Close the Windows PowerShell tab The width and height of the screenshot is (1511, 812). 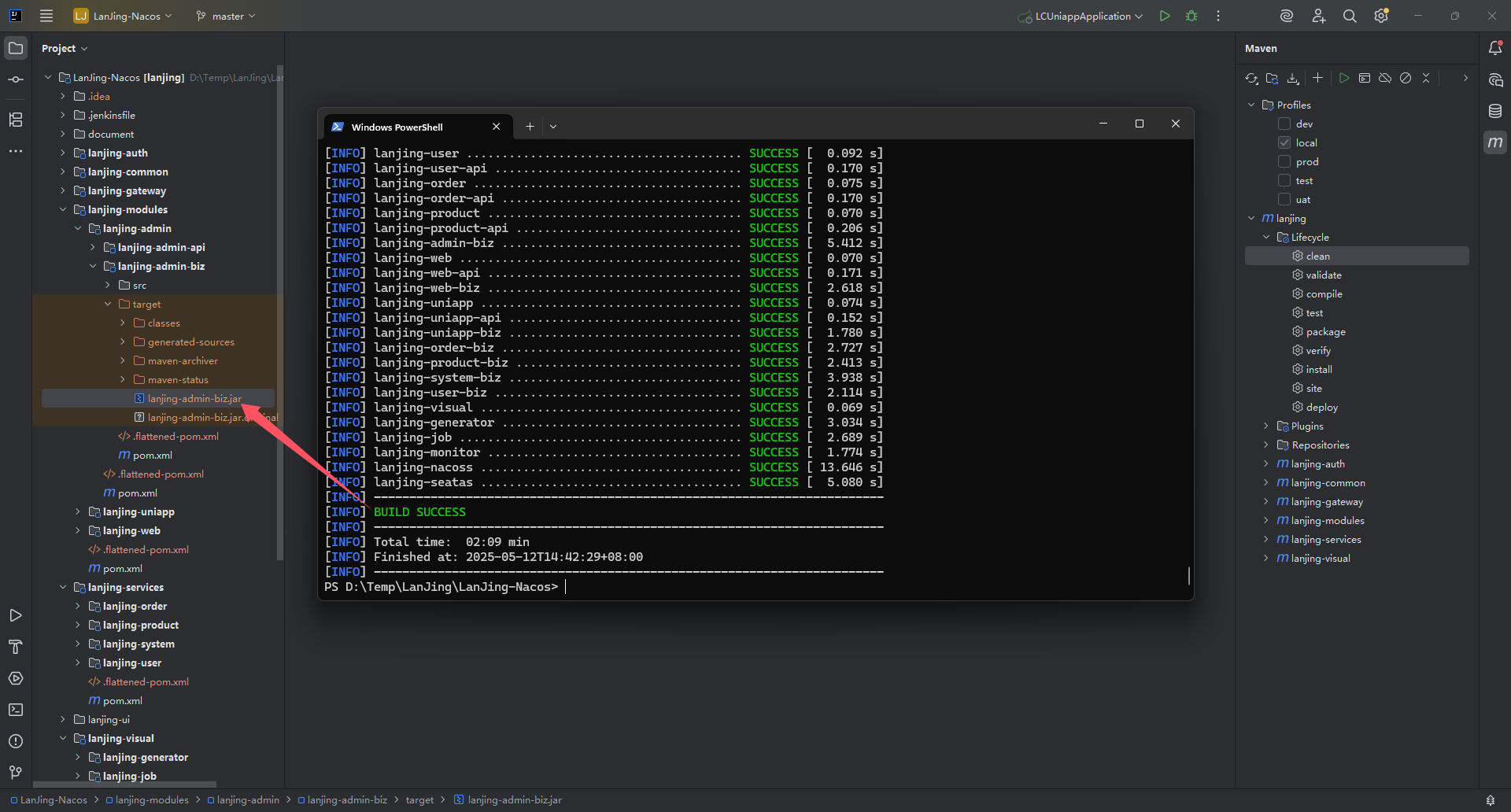point(496,127)
